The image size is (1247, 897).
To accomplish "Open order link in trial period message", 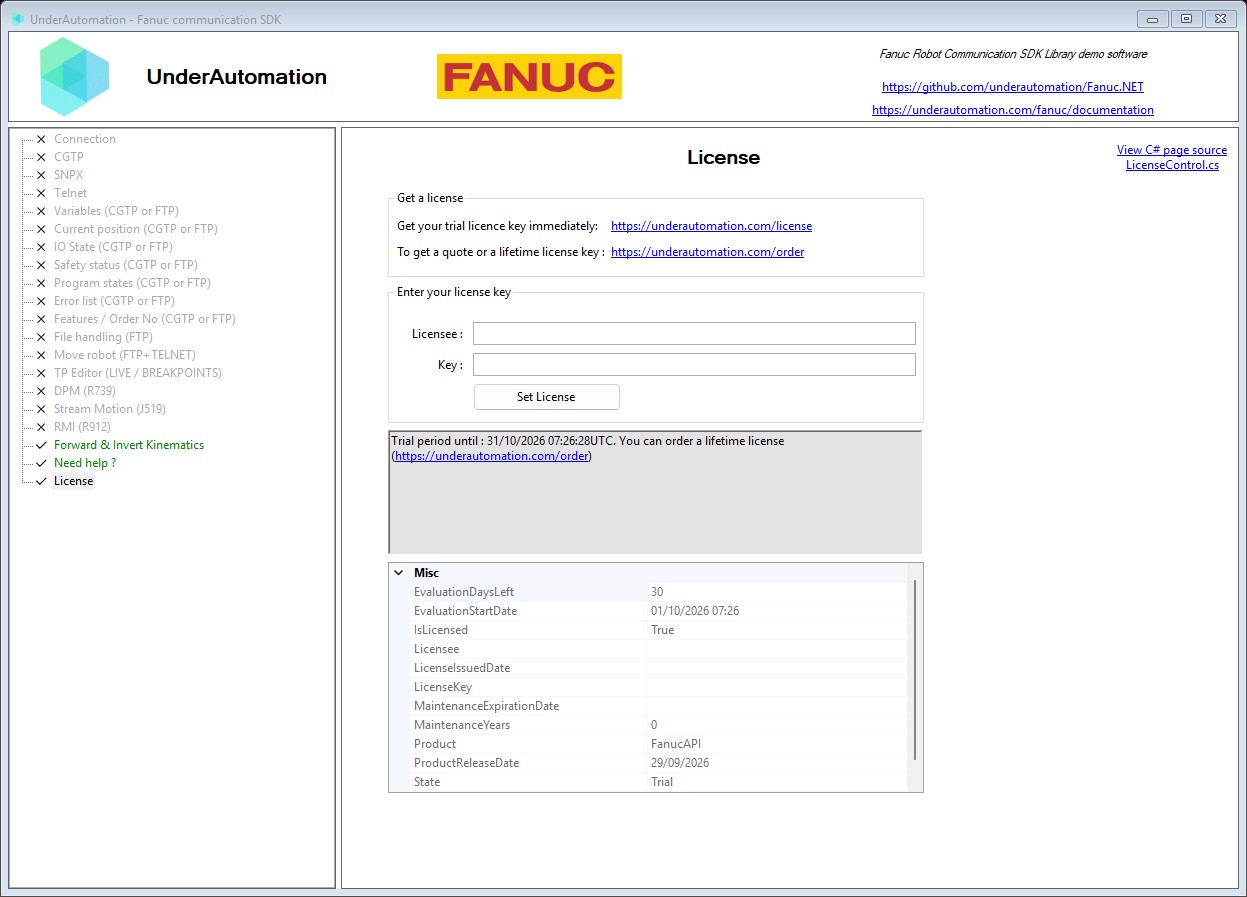I will (491, 456).
